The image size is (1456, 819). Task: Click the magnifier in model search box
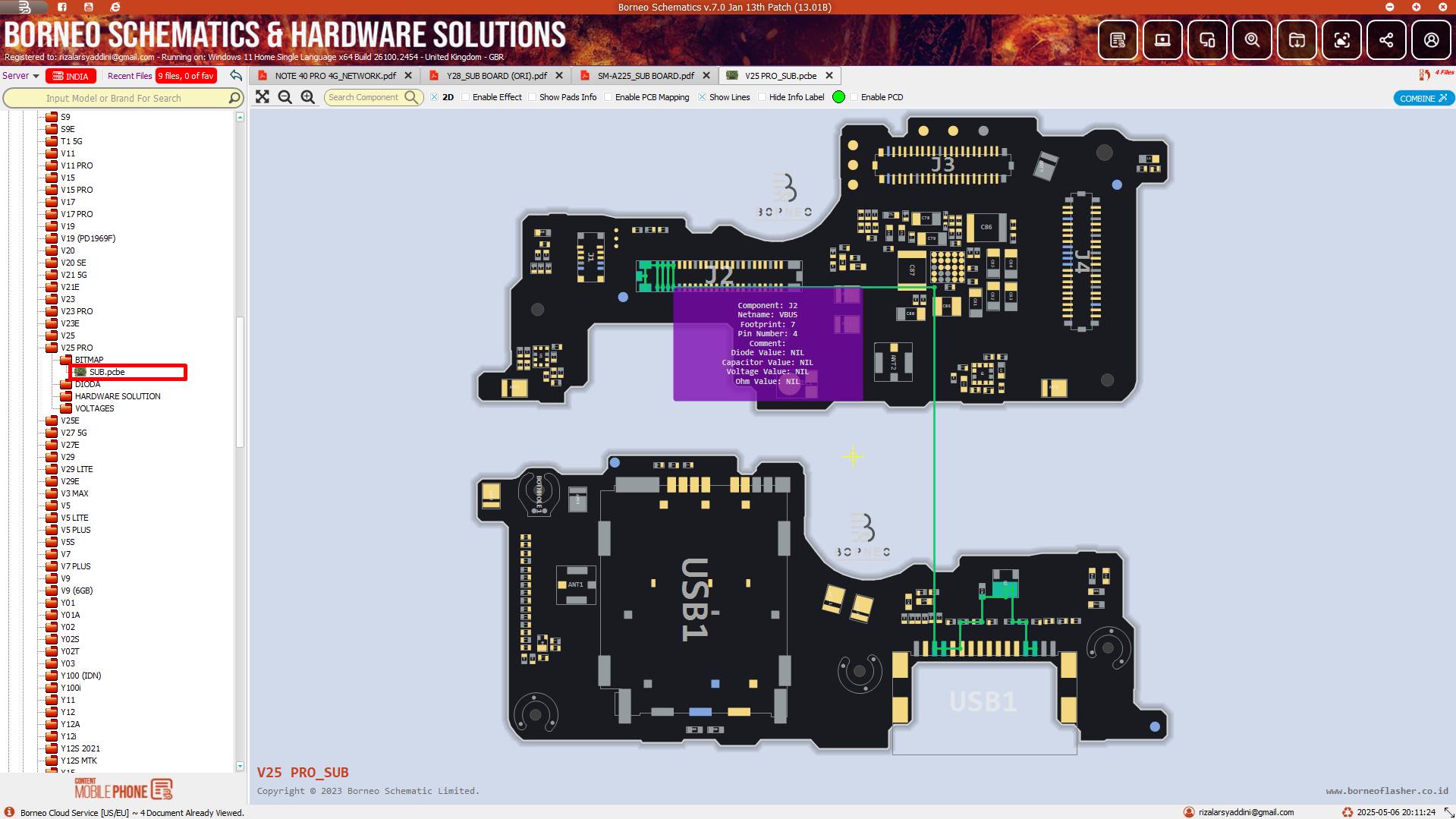tap(234, 98)
